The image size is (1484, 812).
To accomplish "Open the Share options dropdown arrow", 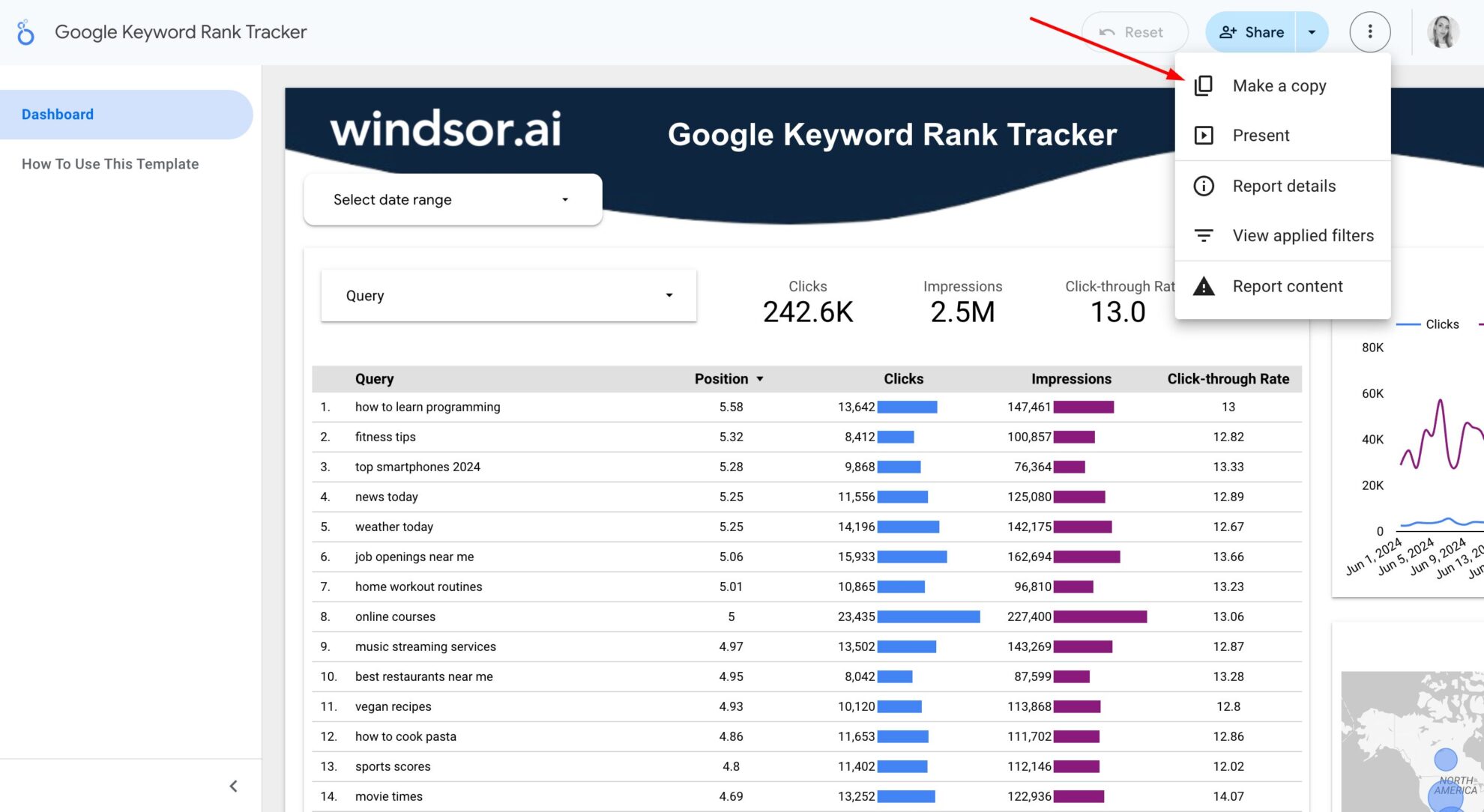I will (1312, 31).
